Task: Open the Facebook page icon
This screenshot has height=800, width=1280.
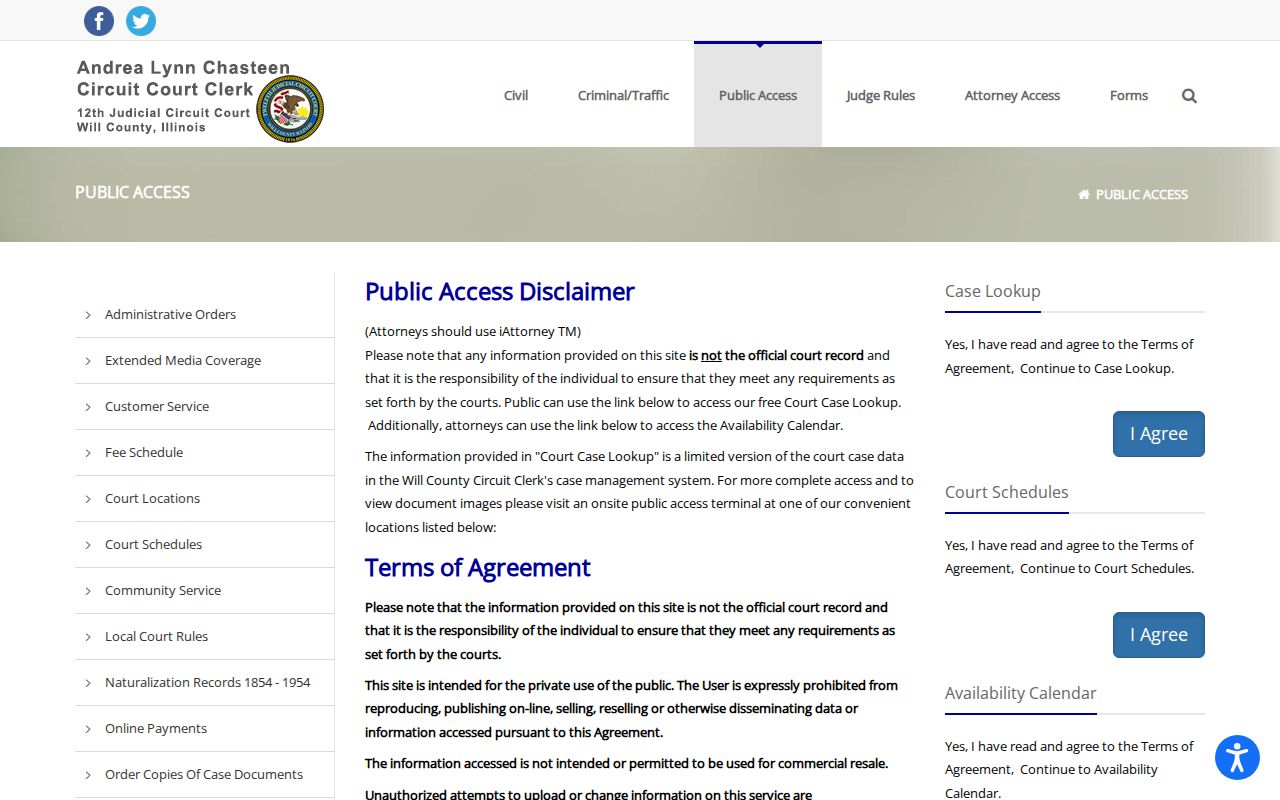Action: pyautogui.click(x=99, y=21)
